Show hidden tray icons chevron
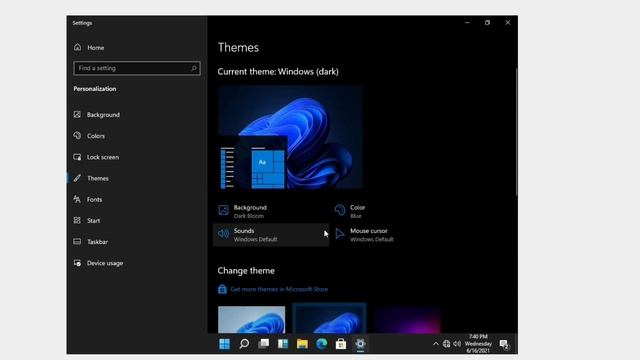Screen dimensions: 640x360 coord(436,344)
